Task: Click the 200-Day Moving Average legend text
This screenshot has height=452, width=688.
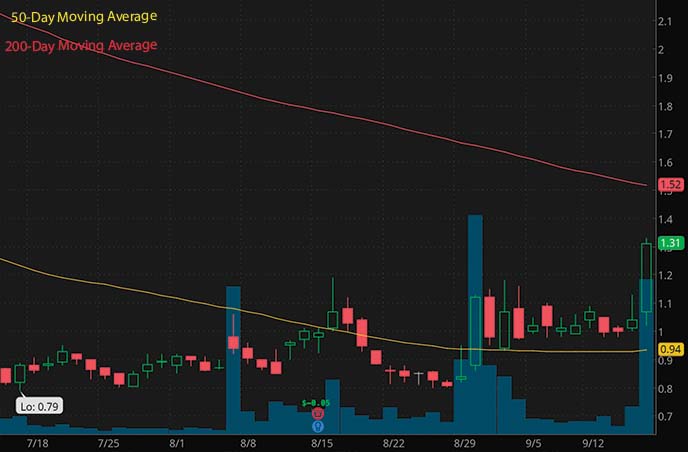Action: pyautogui.click(x=81, y=46)
